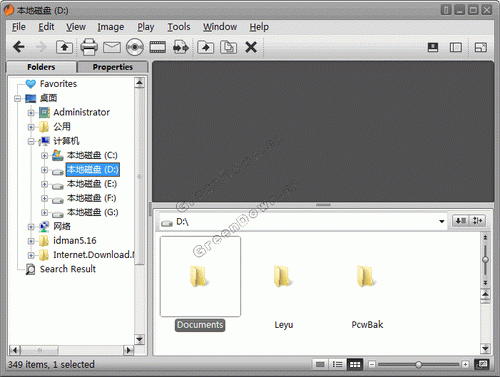Image resolution: width=500 pixels, height=377 pixels.
Task: Go up one folder level
Action: (x=64, y=47)
